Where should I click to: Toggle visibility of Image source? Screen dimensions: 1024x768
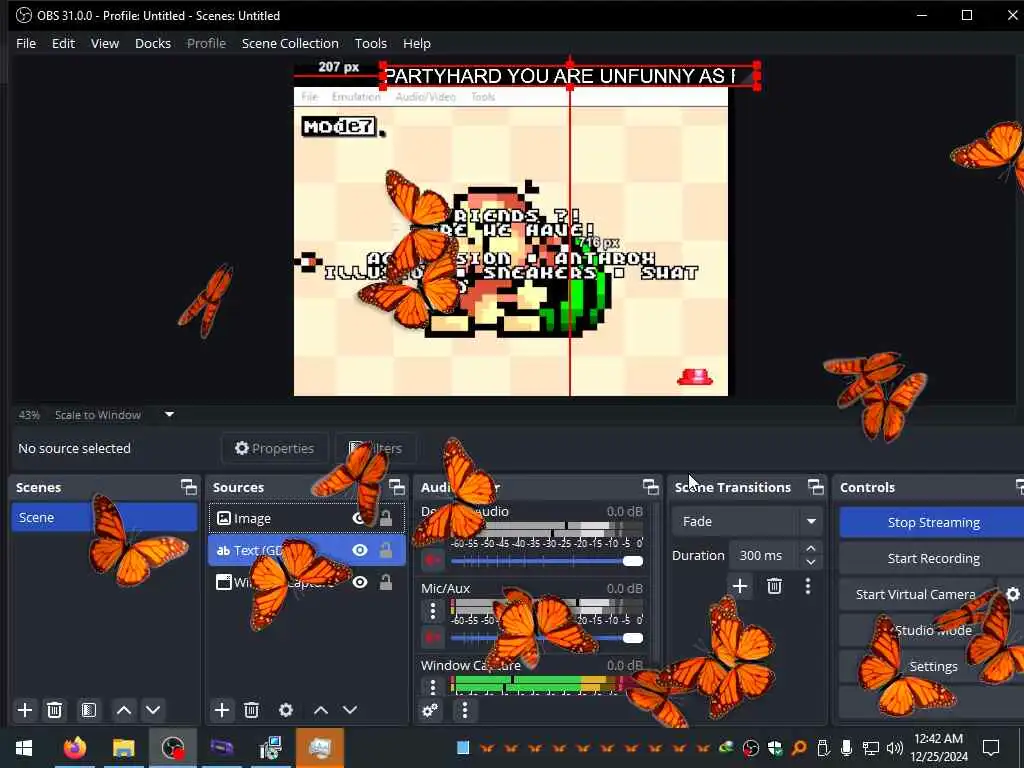tap(359, 519)
